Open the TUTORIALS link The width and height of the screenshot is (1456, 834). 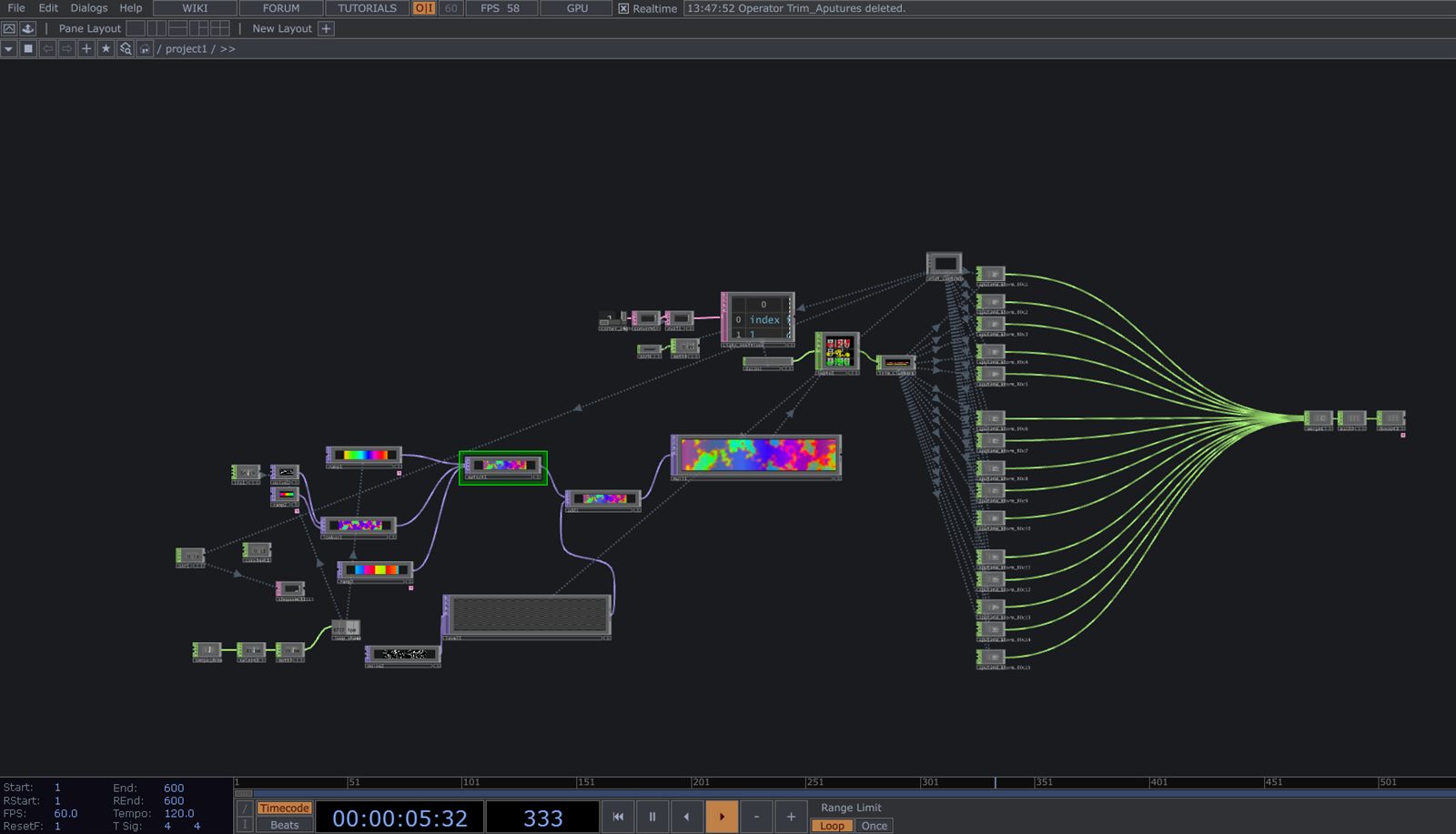tap(367, 8)
